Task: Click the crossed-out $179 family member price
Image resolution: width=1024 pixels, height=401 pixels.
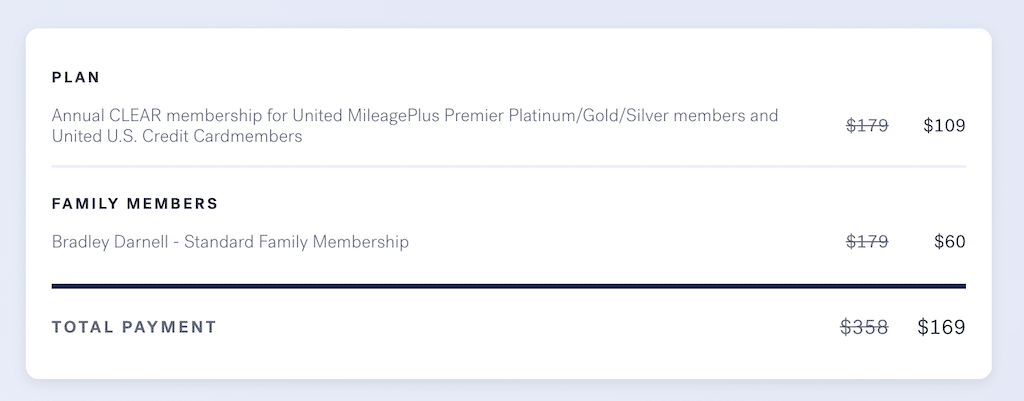Action: [867, 242]
